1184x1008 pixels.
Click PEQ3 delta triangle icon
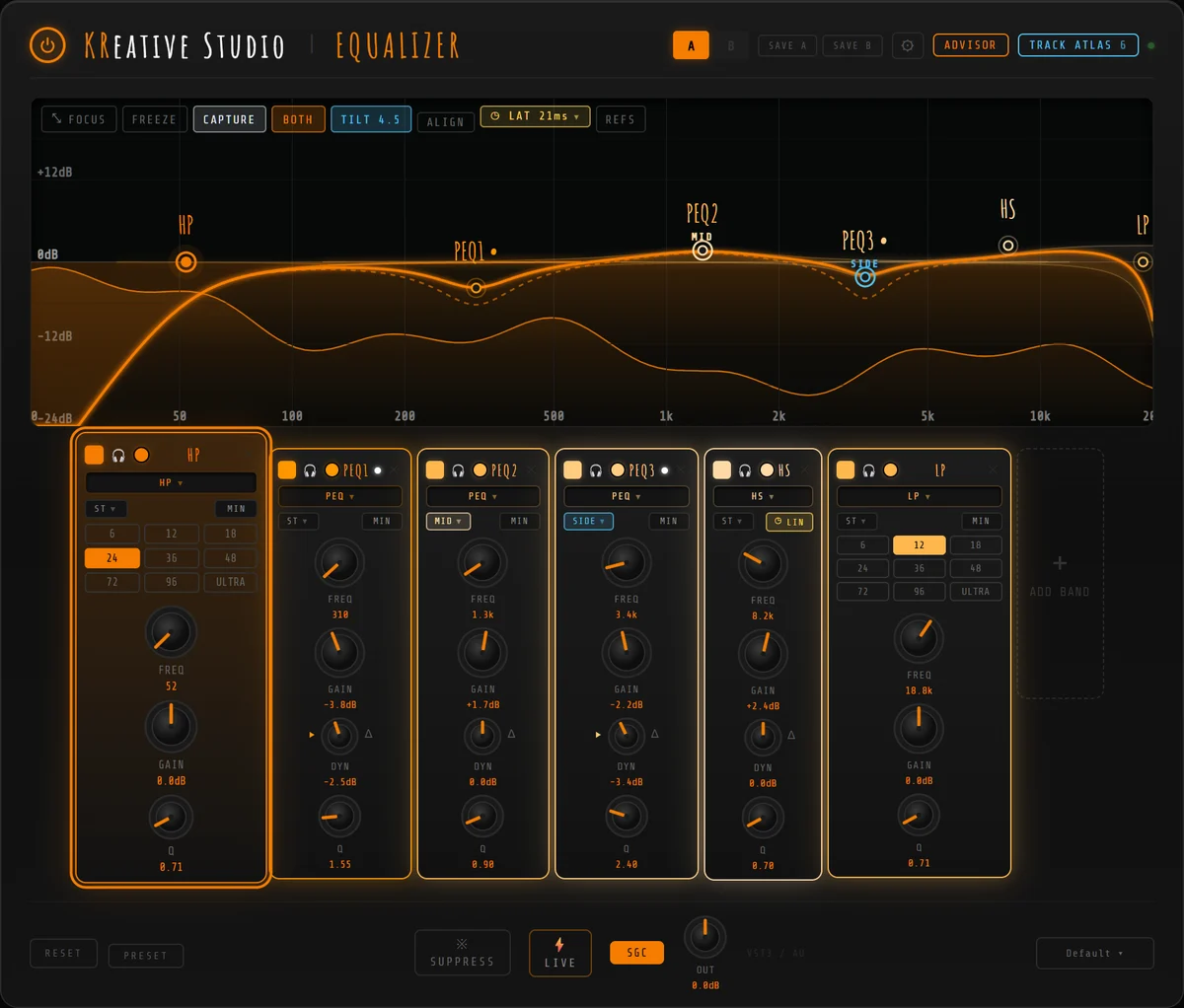pos(654,734)
